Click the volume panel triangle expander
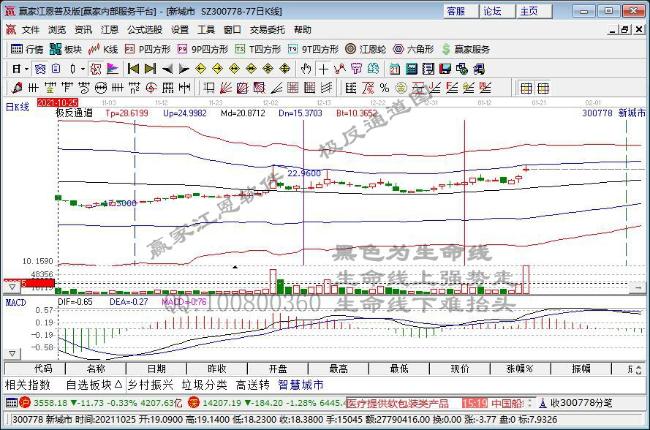Viewport: 650px width, 430px height. (x=12, y=287)
